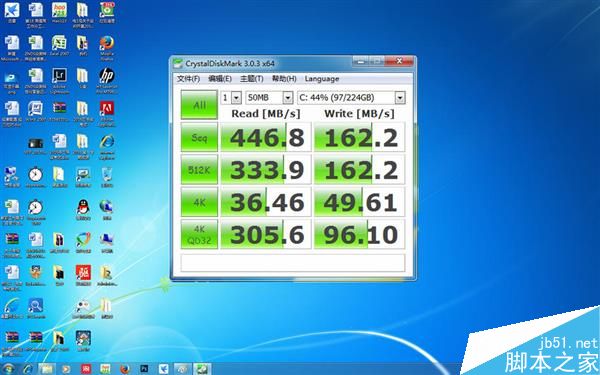Open Photoshop from the taskbar
600x375 pixels.
[144, 369]
